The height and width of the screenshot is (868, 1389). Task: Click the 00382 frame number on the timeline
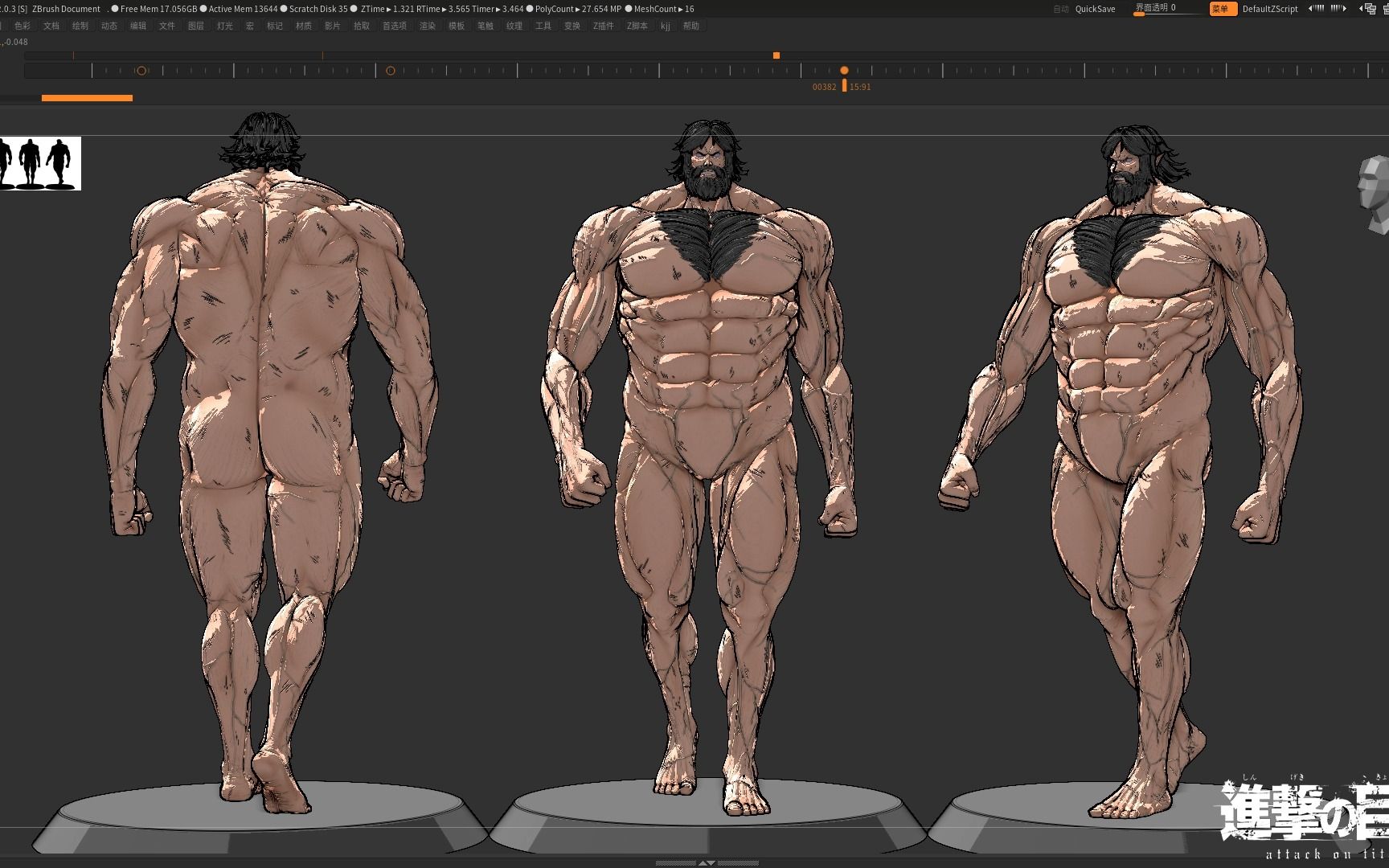(824, 87)
